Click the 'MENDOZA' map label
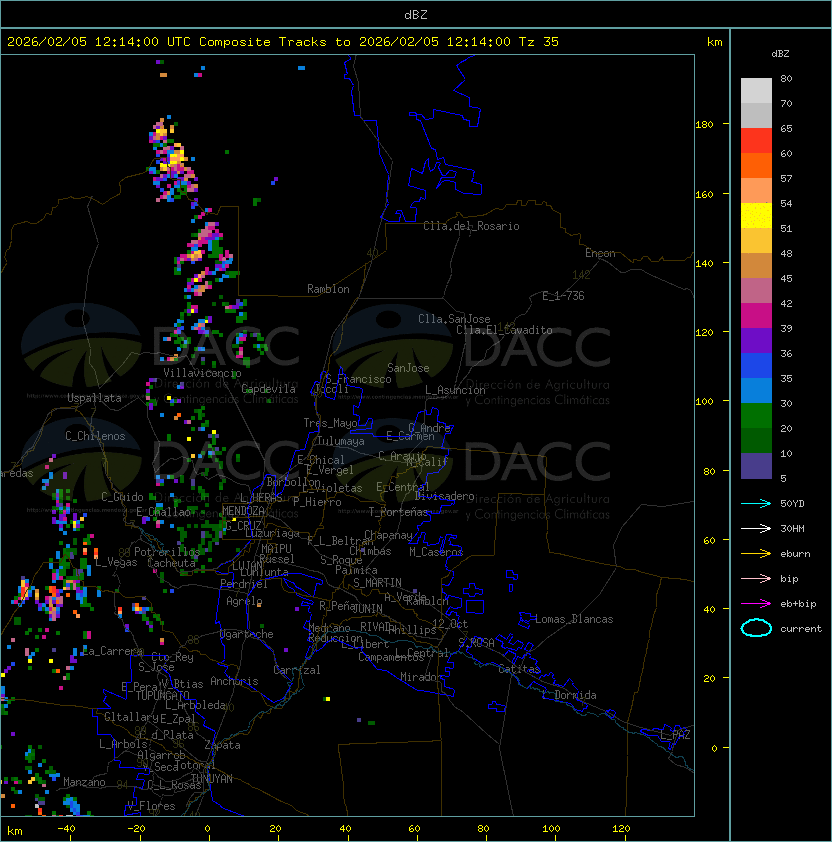Screen dimensions: 832x842 pyautogui.click(x=243, y=511)
